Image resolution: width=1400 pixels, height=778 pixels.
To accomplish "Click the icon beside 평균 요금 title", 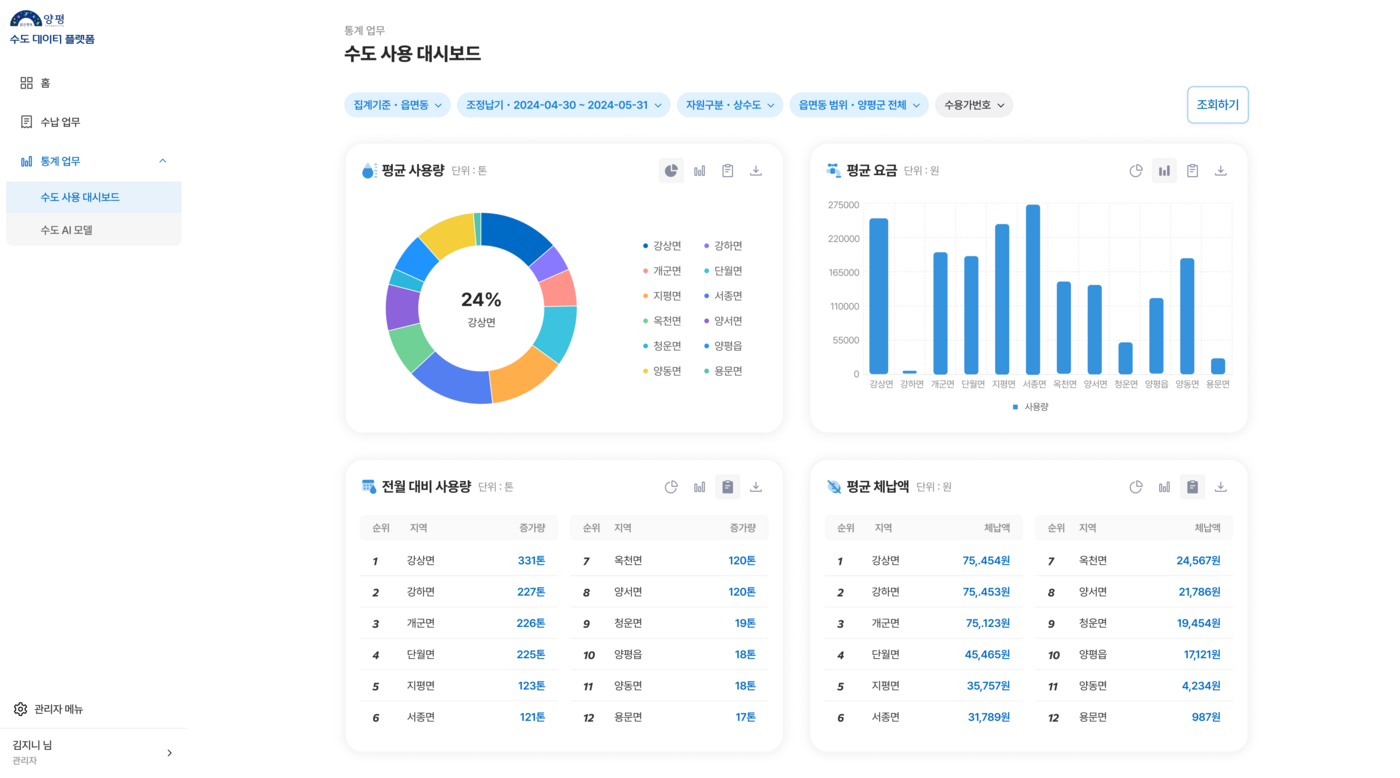I will point(833,171).
